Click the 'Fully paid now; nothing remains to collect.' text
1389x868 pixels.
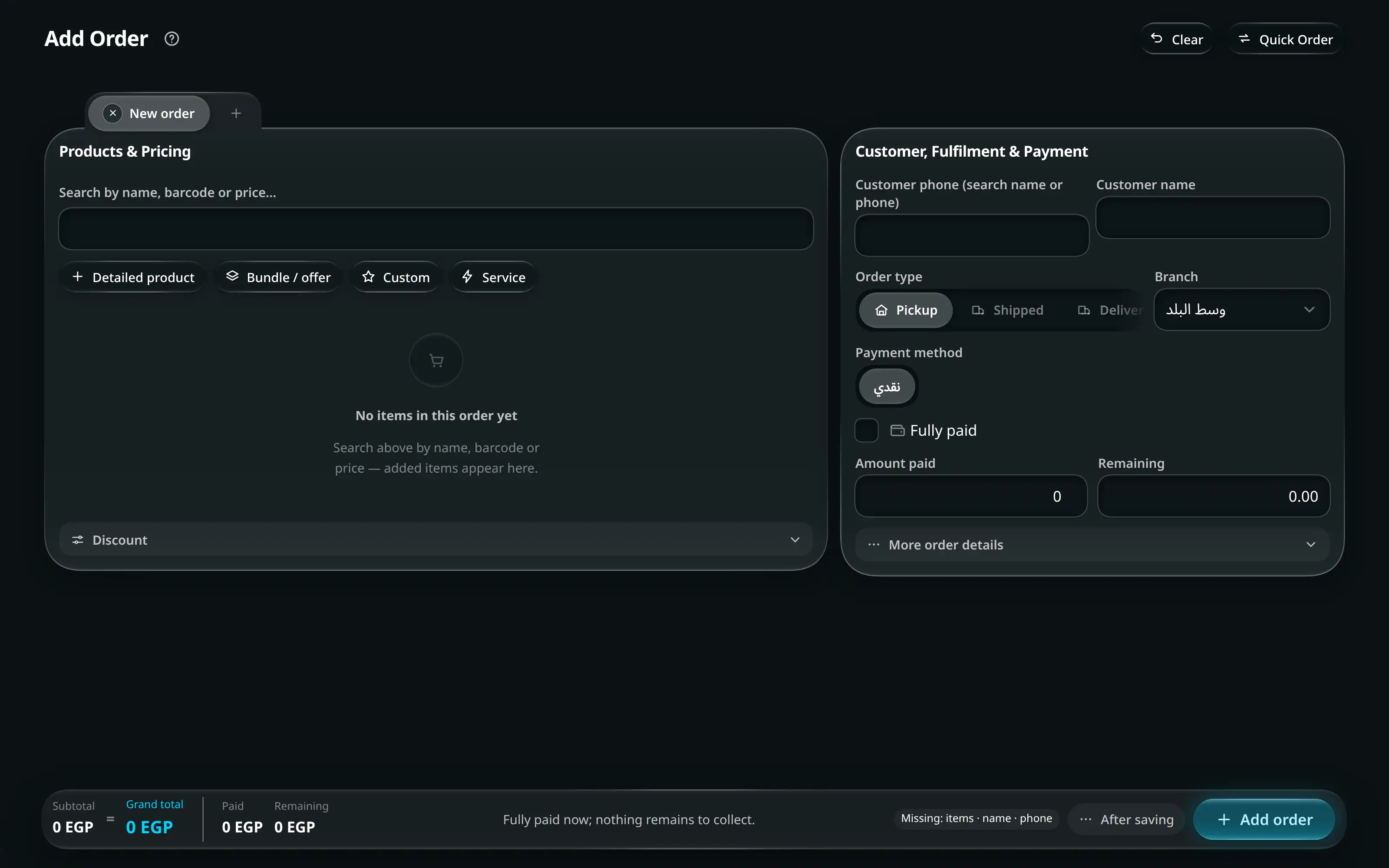coord(629,819)
